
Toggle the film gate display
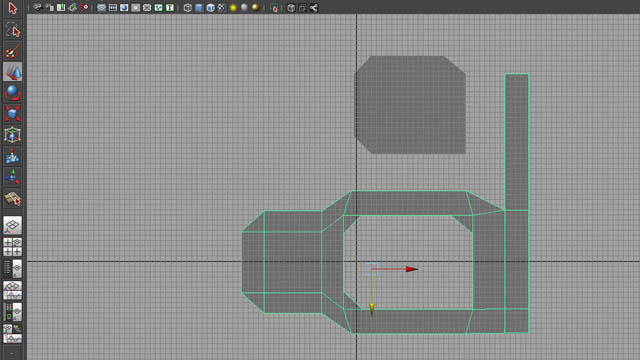click(x=113, y=7)
